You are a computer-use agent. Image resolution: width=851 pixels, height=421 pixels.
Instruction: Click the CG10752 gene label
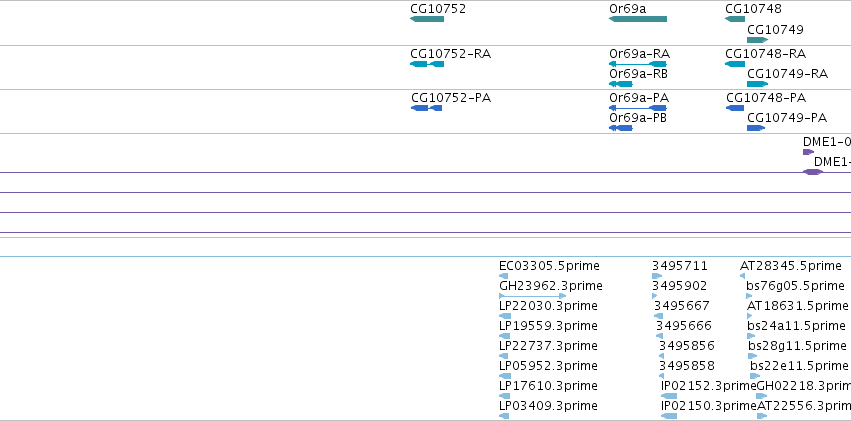click(x=438, y=9)
